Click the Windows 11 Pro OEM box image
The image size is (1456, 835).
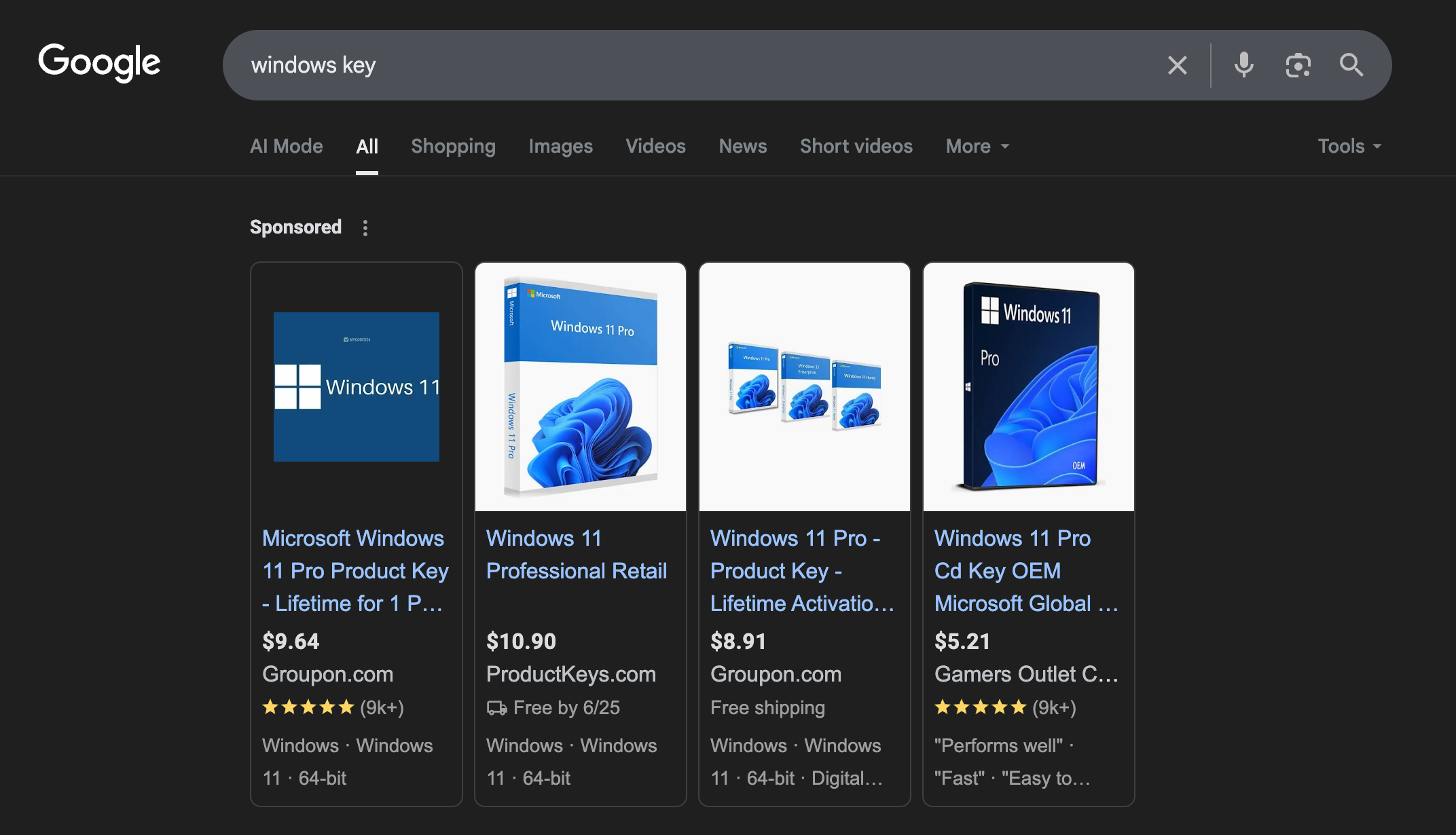click(1029, 387)
